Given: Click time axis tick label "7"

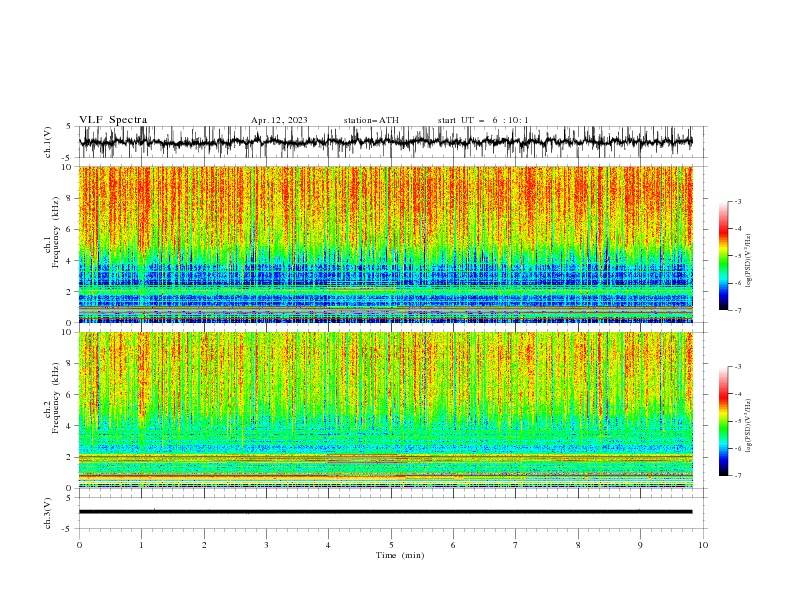Looking at the screenshot, I should (516, 545).
